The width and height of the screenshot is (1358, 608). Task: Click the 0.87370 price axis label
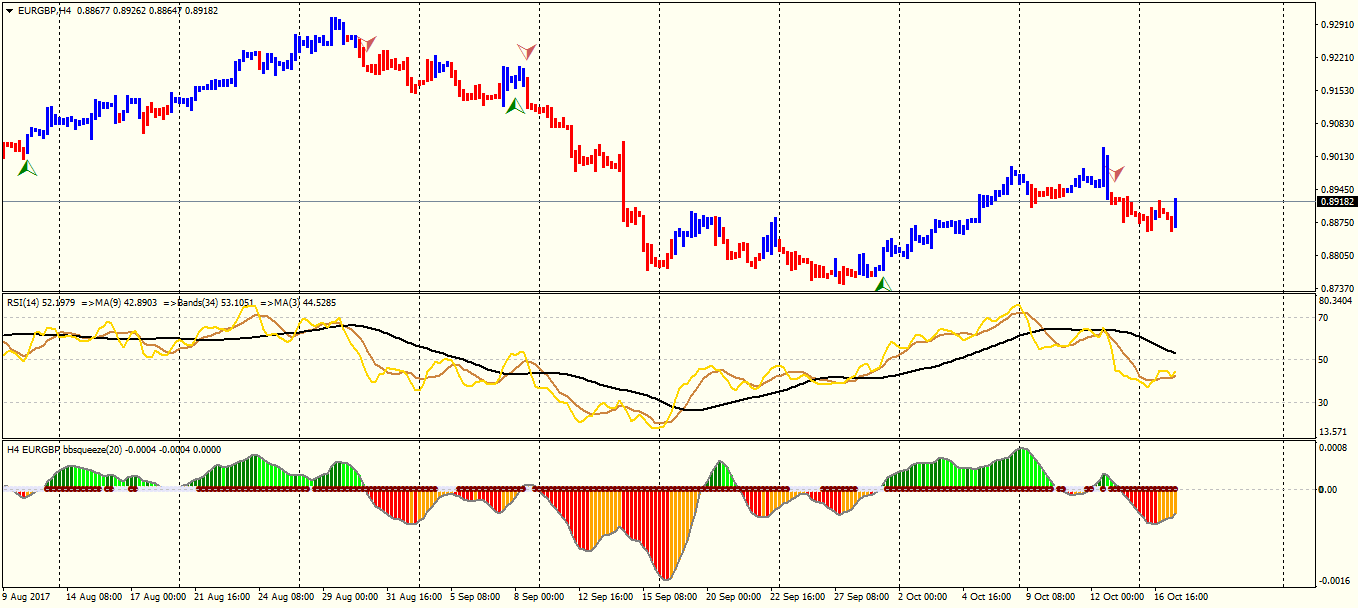click(x=1337, y=288)
